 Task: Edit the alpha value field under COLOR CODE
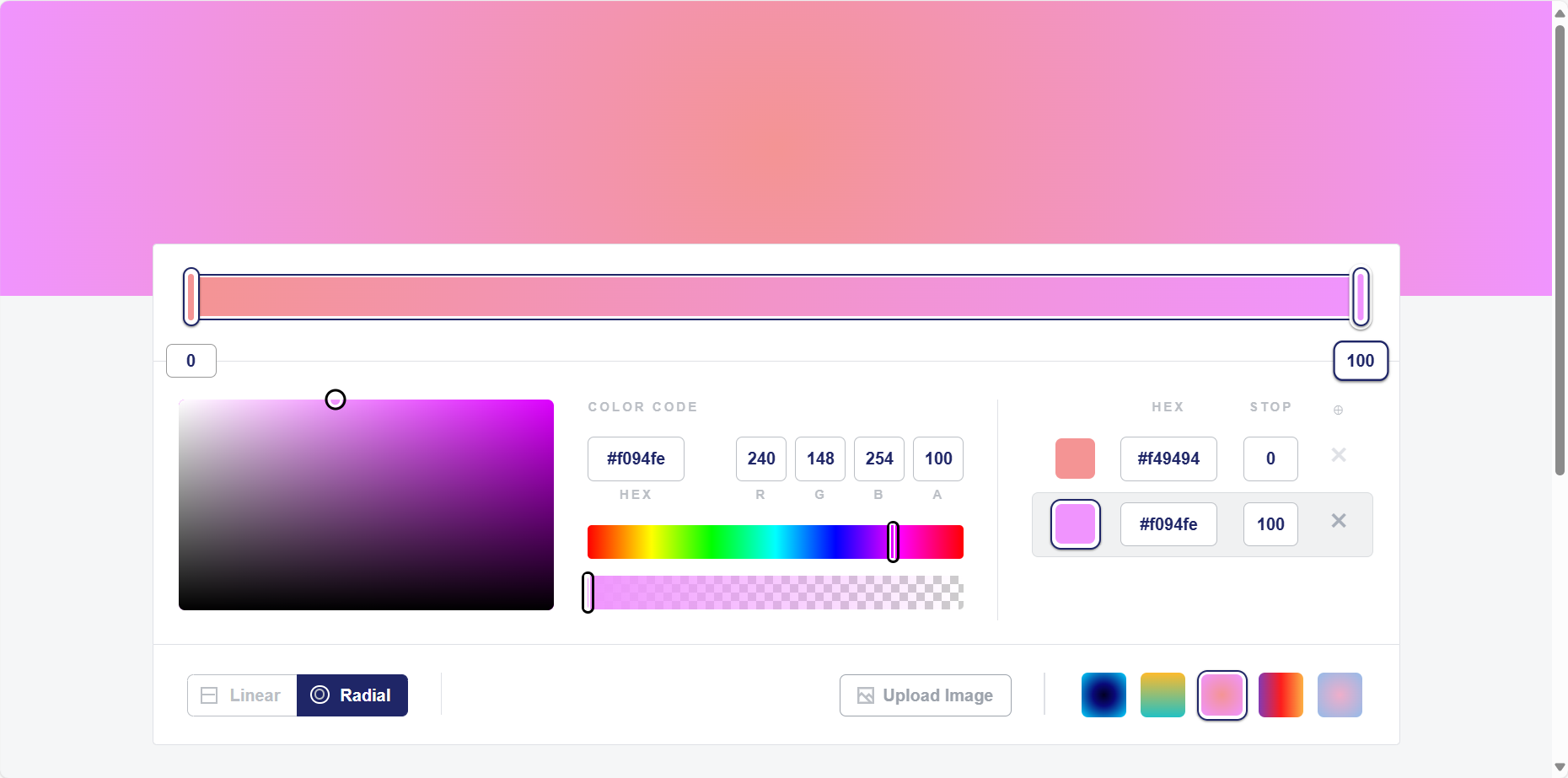(x=938, y=459)
